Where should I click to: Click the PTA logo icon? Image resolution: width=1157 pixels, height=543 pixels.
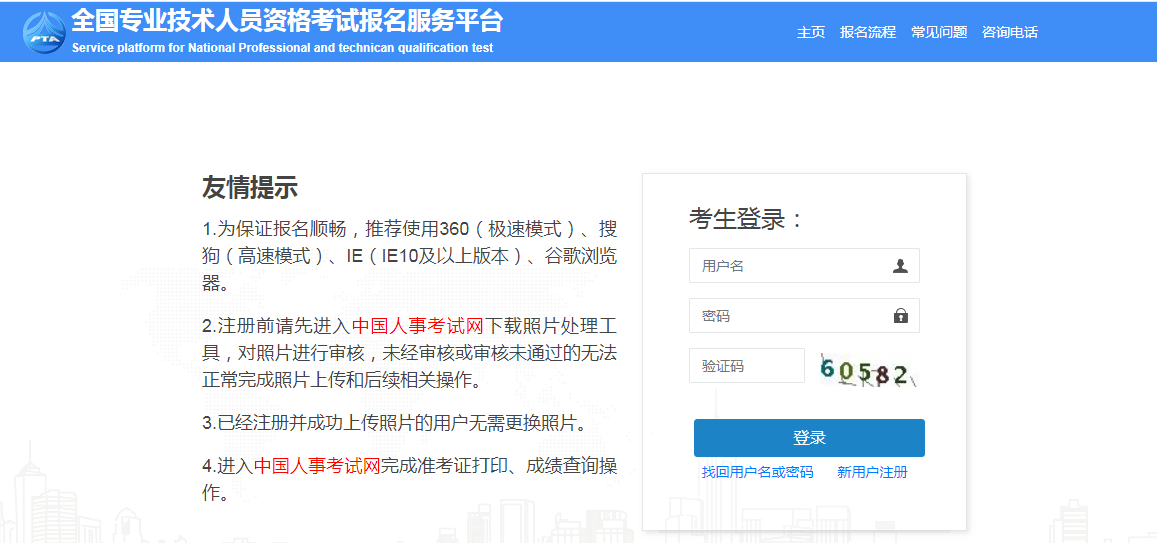click(43, 32)
